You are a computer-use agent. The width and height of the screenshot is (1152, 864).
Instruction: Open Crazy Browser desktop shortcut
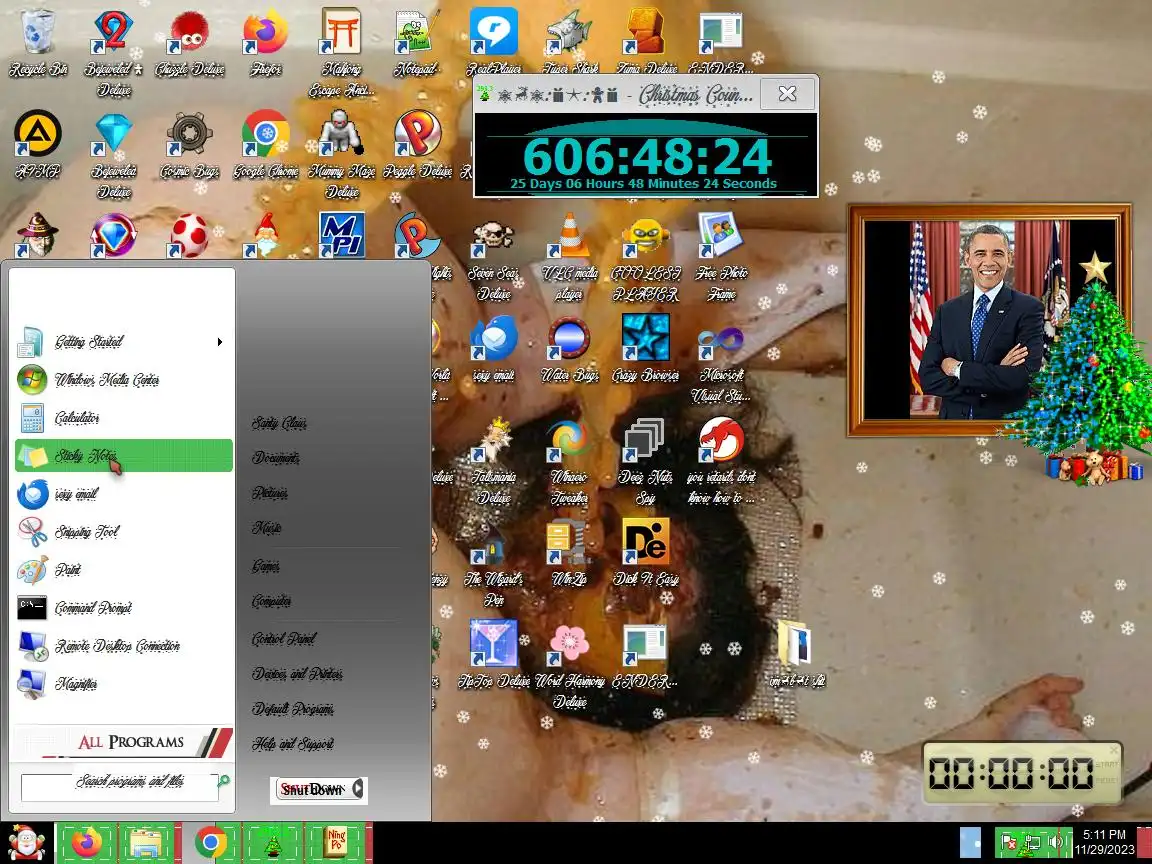[x=646, y=349]
